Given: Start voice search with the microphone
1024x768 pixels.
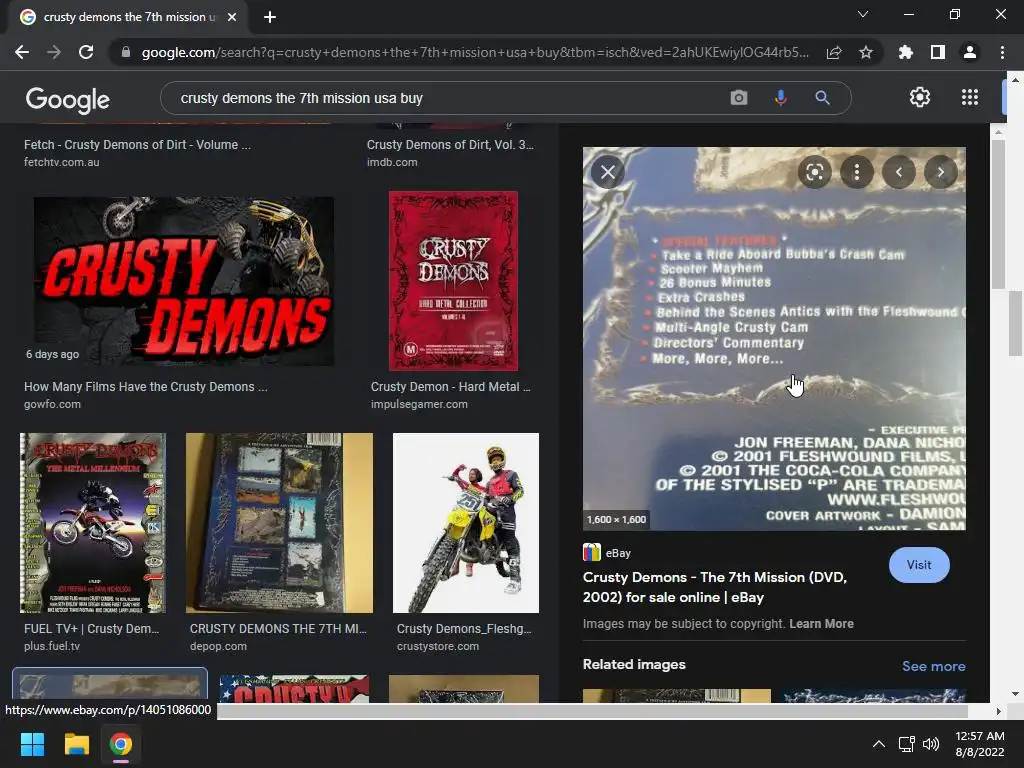Looking at the screenshot, I should (780, 98).
